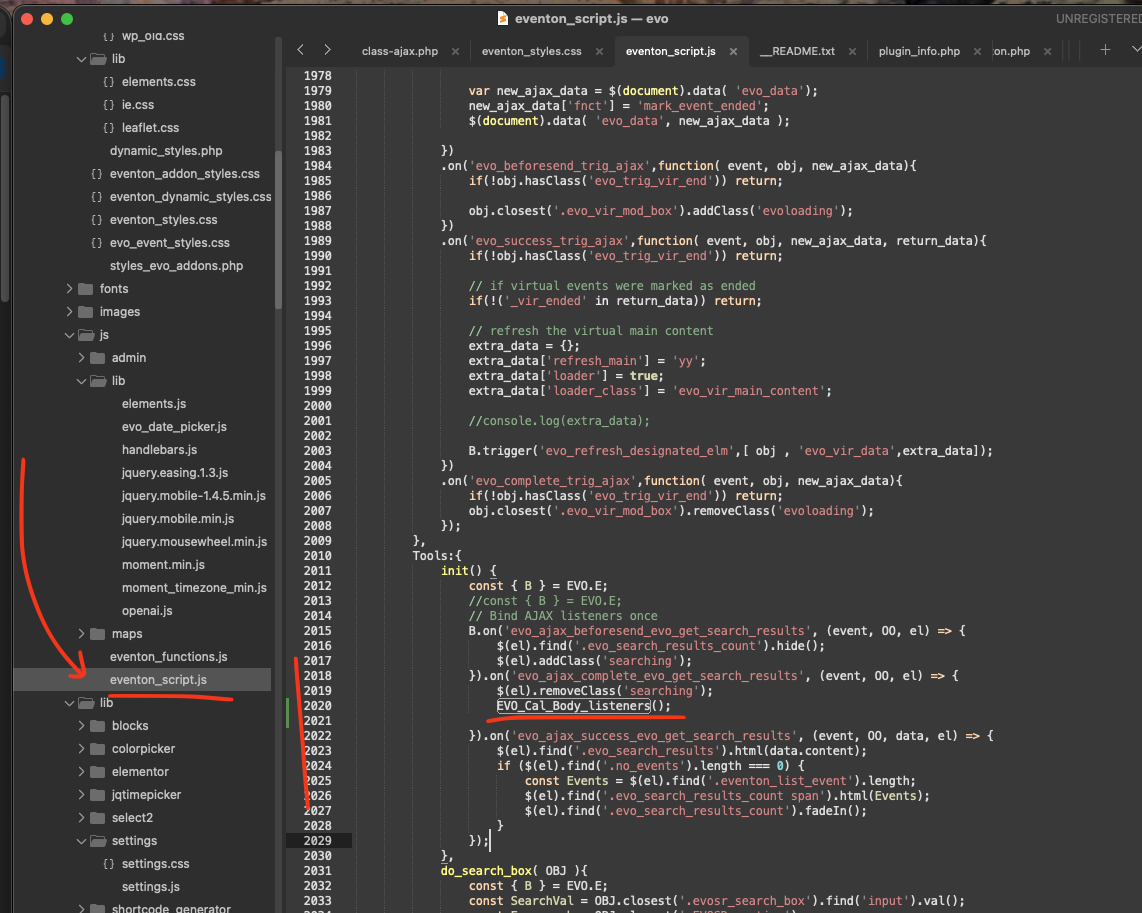The width and height of the screenshot is (1142, 913).
Task: Open dynamic_styles.php in the file tree
Action: [166, 151]
